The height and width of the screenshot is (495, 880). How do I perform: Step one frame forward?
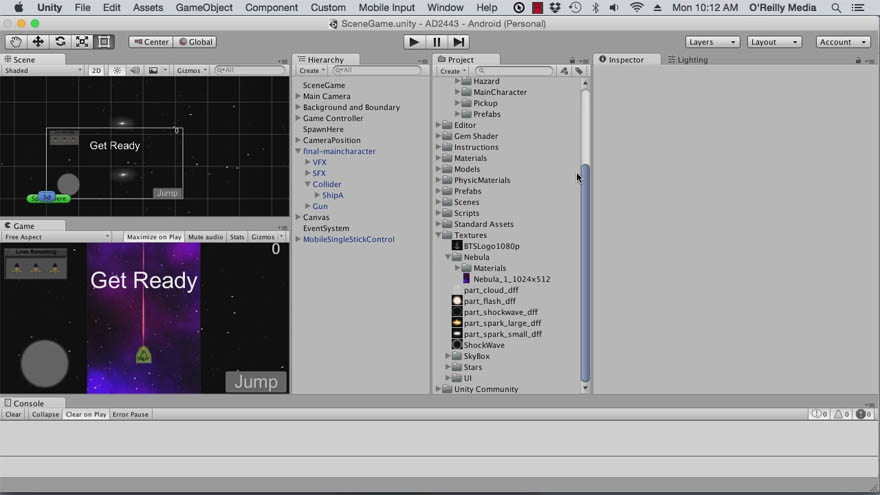[x=459, y=42]
